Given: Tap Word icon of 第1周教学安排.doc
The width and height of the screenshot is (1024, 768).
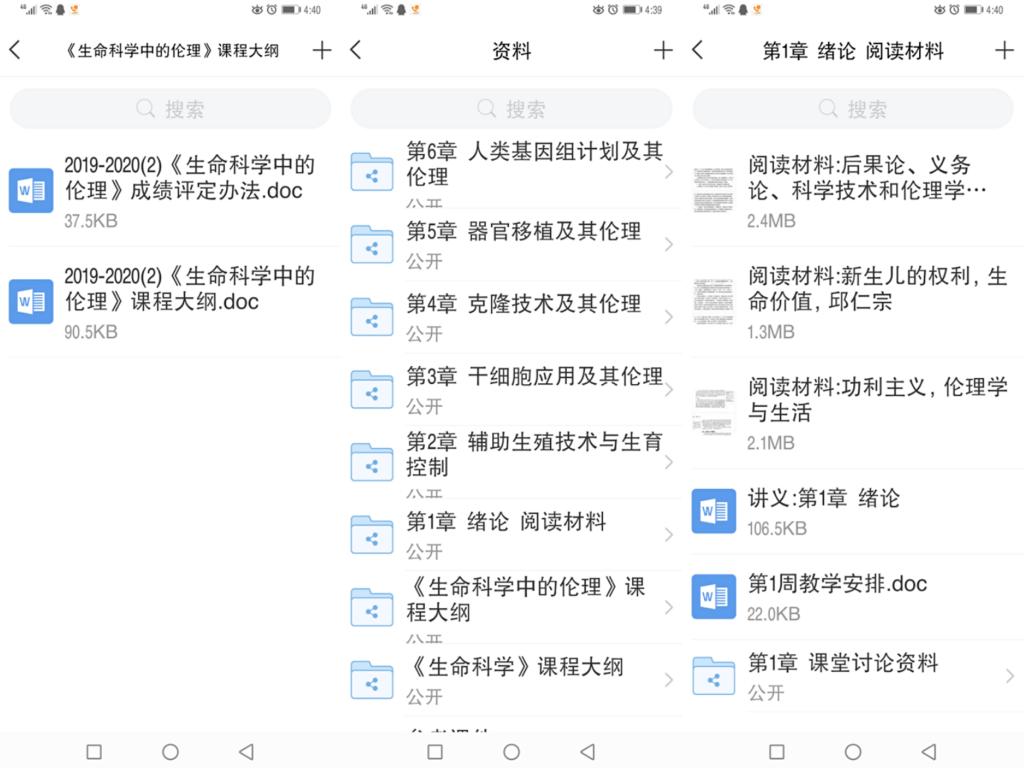Looking at the screenshot, I should 714,597.
